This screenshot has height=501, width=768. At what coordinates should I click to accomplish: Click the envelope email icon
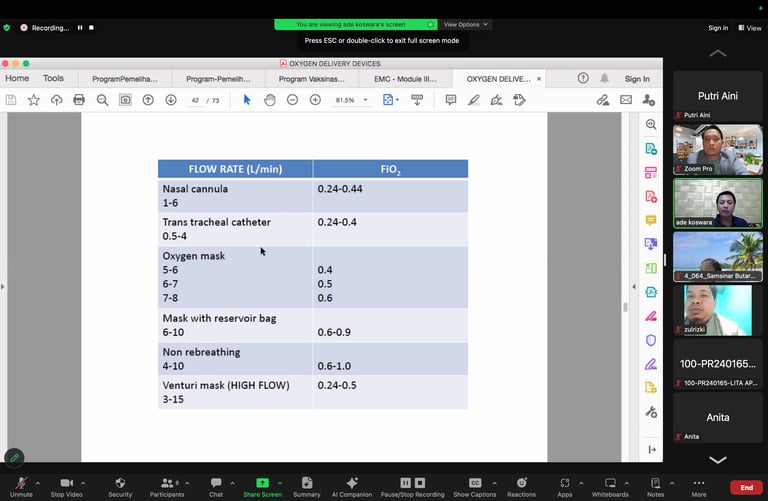coord(626,100)
